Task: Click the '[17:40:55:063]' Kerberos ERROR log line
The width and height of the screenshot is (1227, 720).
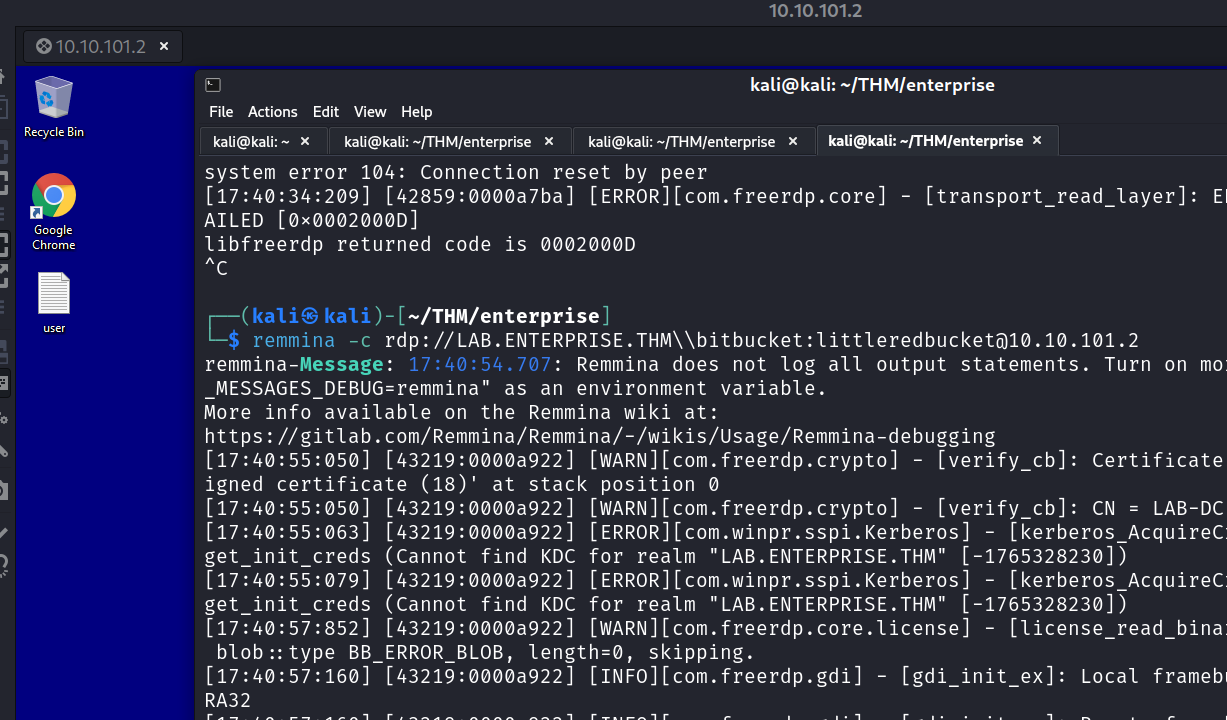Action: (x=715, y=532)
